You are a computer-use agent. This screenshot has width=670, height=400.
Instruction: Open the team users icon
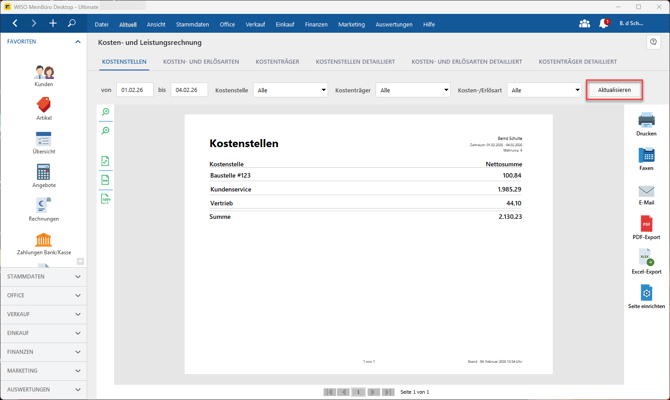pos(584,24)
